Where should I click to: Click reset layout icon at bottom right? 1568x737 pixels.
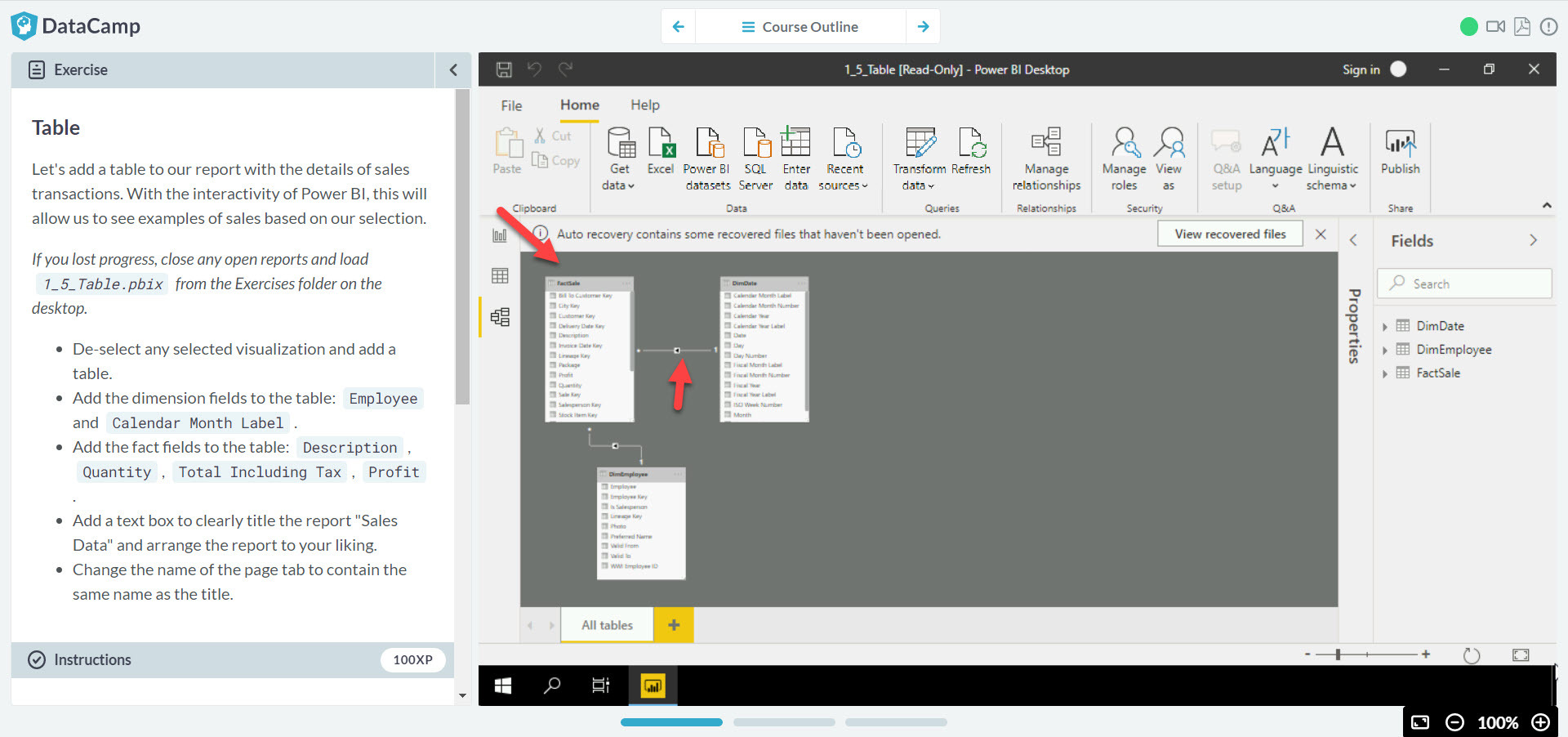click(x=1472, y=655)
